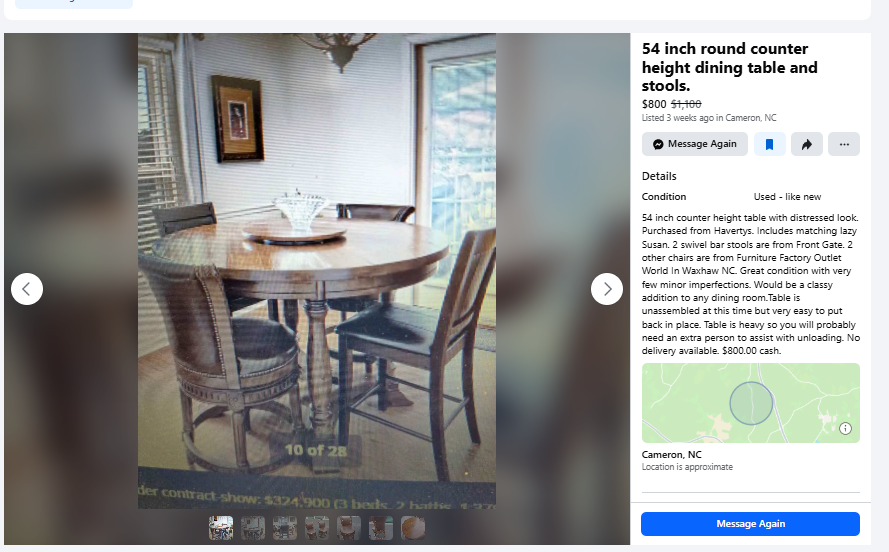Open the three-dot more options menu

pos(844,144)
